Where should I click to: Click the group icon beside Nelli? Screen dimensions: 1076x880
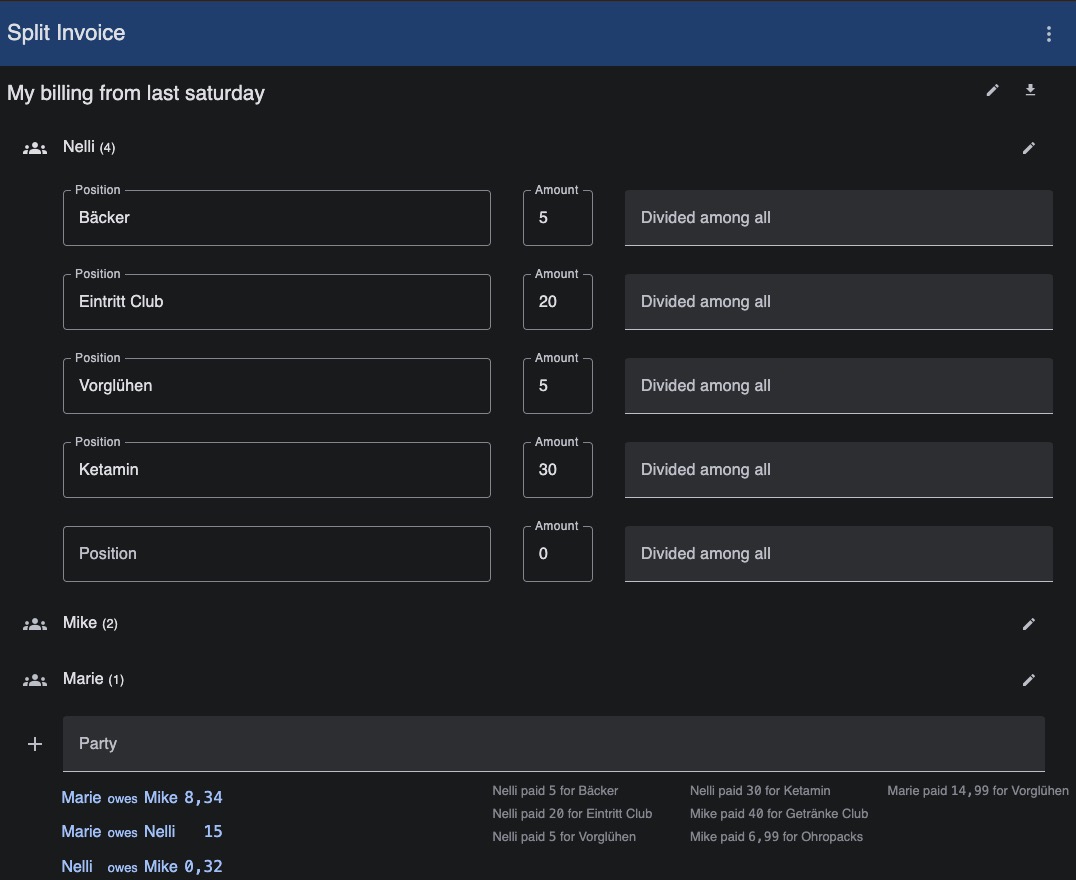tap(35, 148)
